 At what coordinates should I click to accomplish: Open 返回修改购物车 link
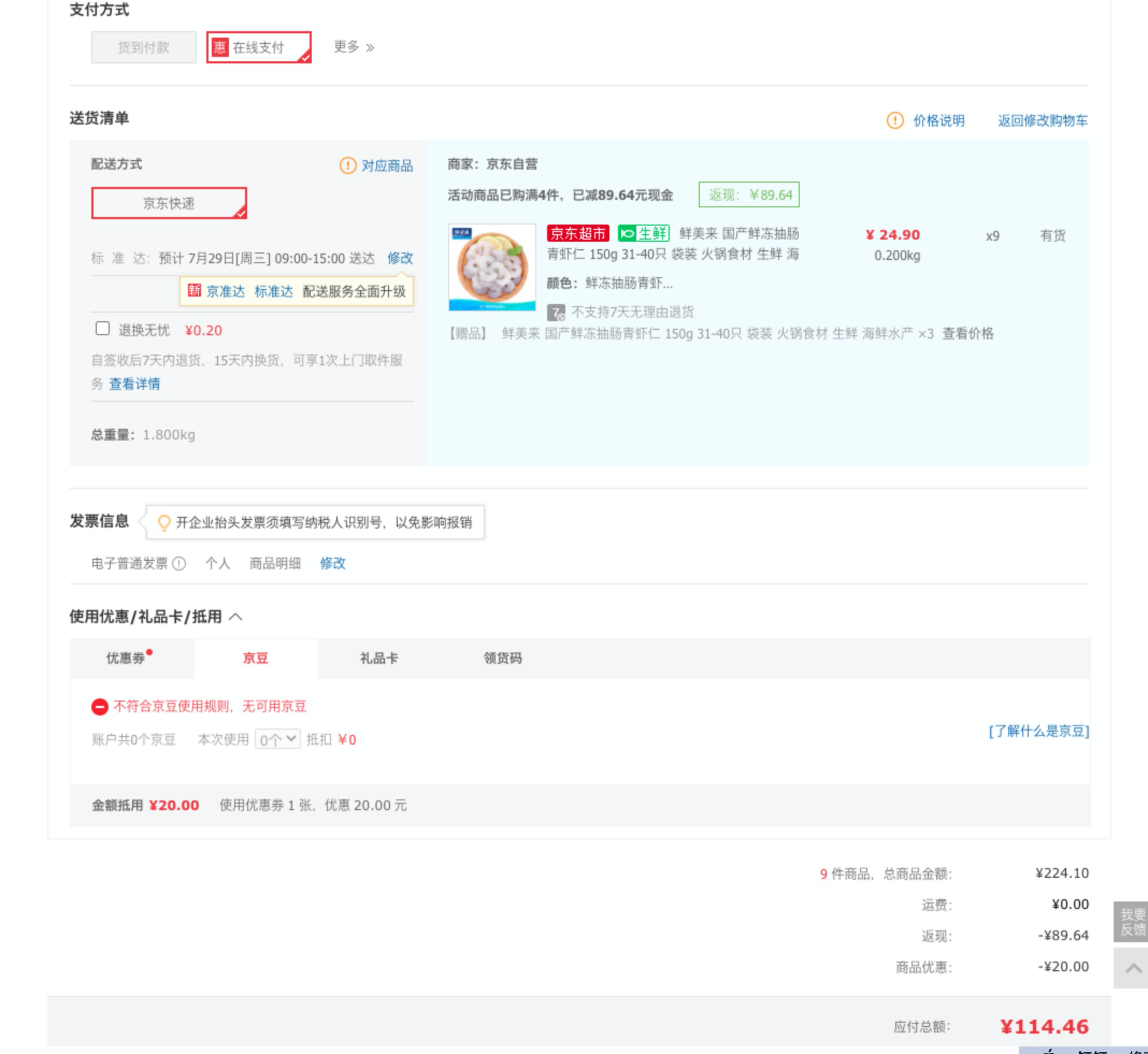1043,120
